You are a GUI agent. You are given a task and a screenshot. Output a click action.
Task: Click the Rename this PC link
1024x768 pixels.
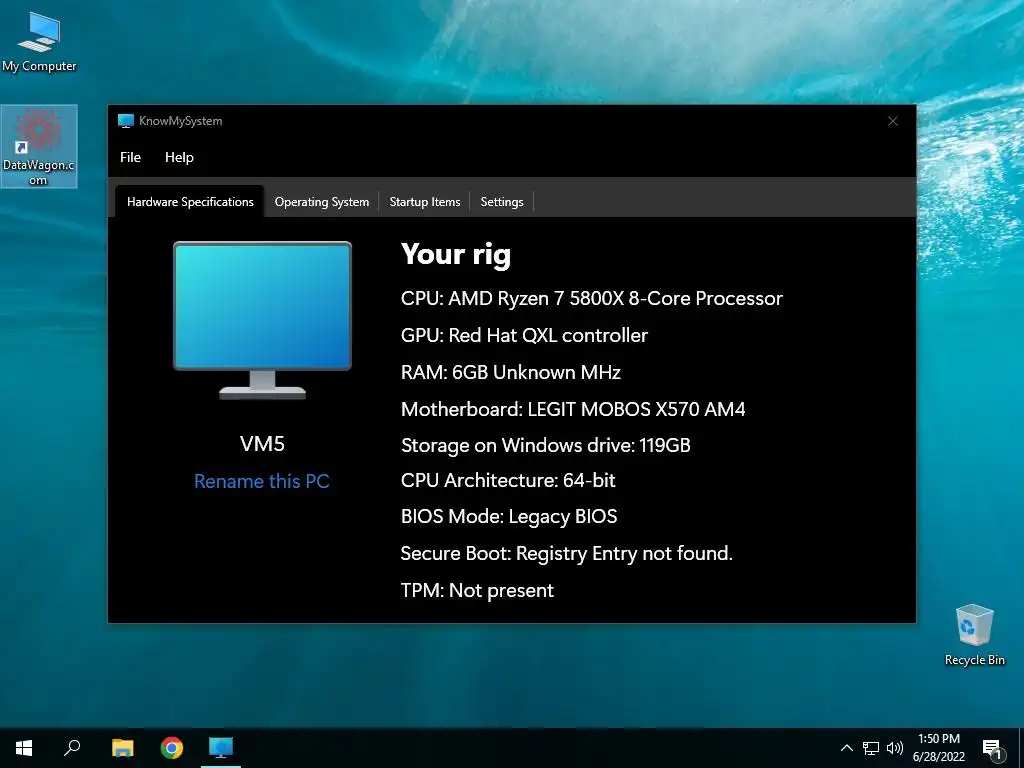(262, 481)
